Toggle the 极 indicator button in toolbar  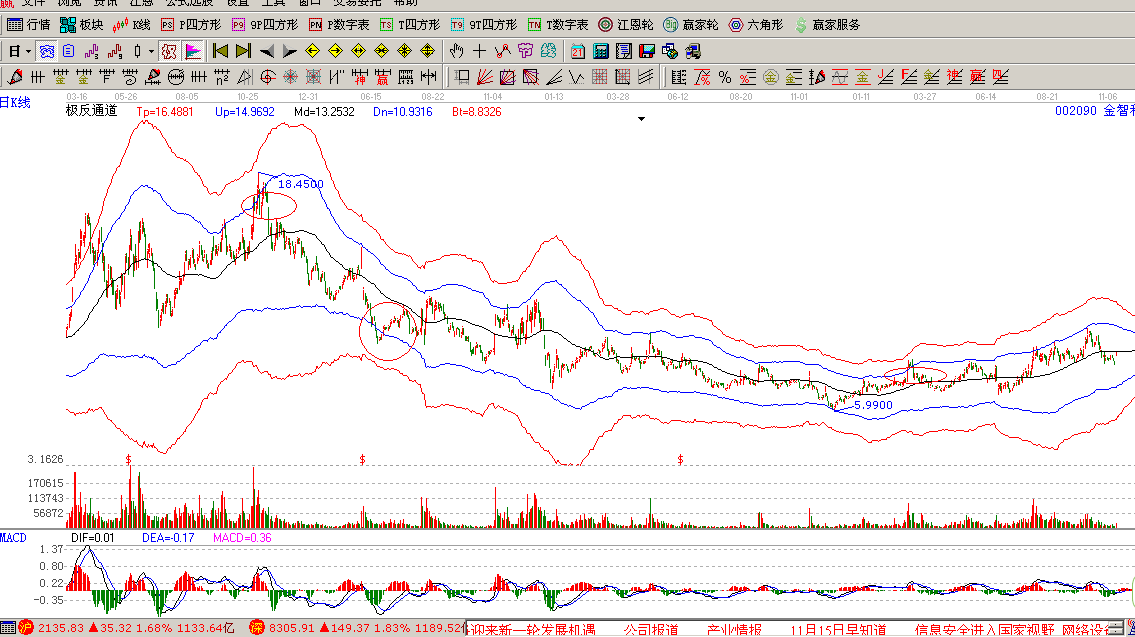click(x=170, y=51)
